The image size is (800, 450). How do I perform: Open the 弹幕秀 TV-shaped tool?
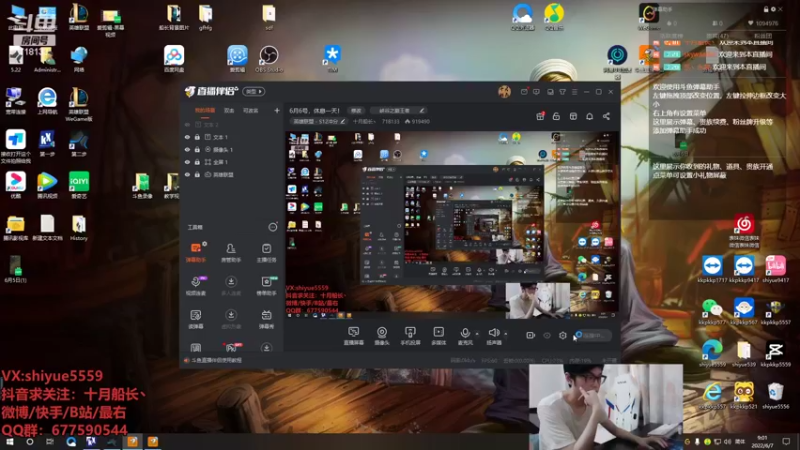tap(266, 319)
